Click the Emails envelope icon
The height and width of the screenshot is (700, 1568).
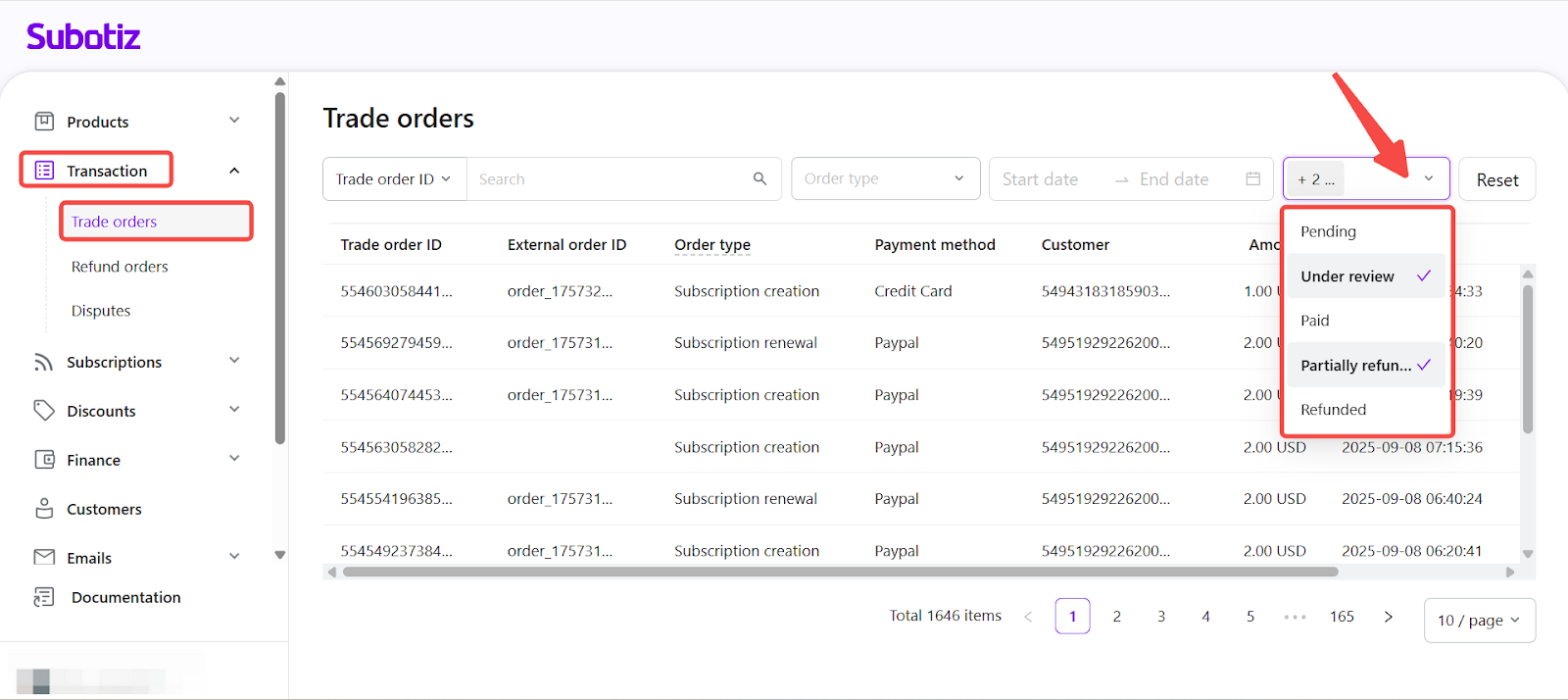(44, 557)
